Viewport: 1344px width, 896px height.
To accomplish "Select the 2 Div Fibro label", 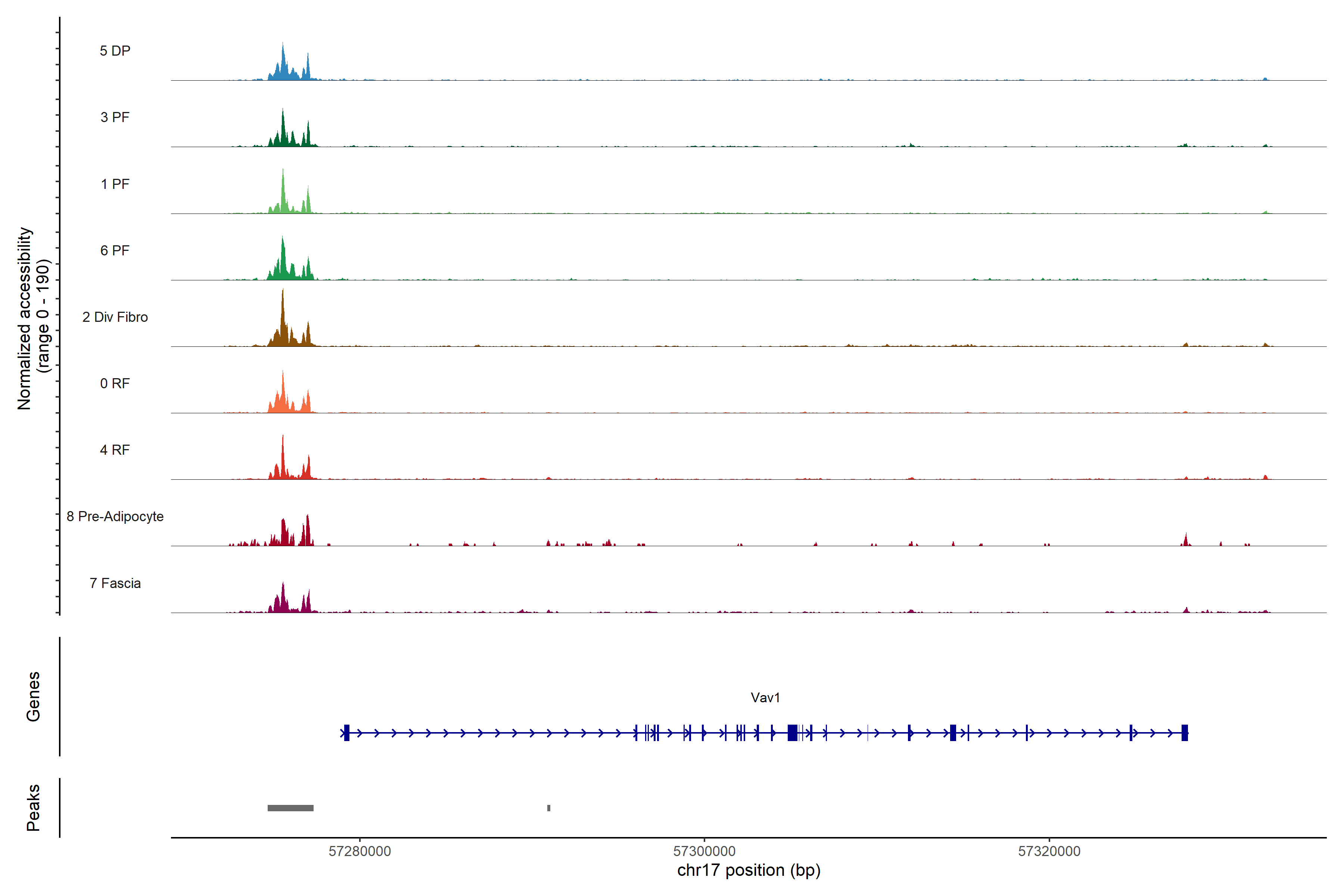I will [x=115, y=317].
